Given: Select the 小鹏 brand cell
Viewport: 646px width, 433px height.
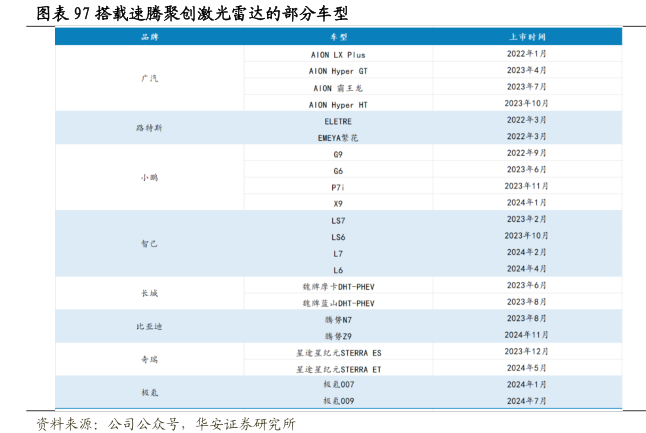Looking at the screenshot, I should coord(149,177).
